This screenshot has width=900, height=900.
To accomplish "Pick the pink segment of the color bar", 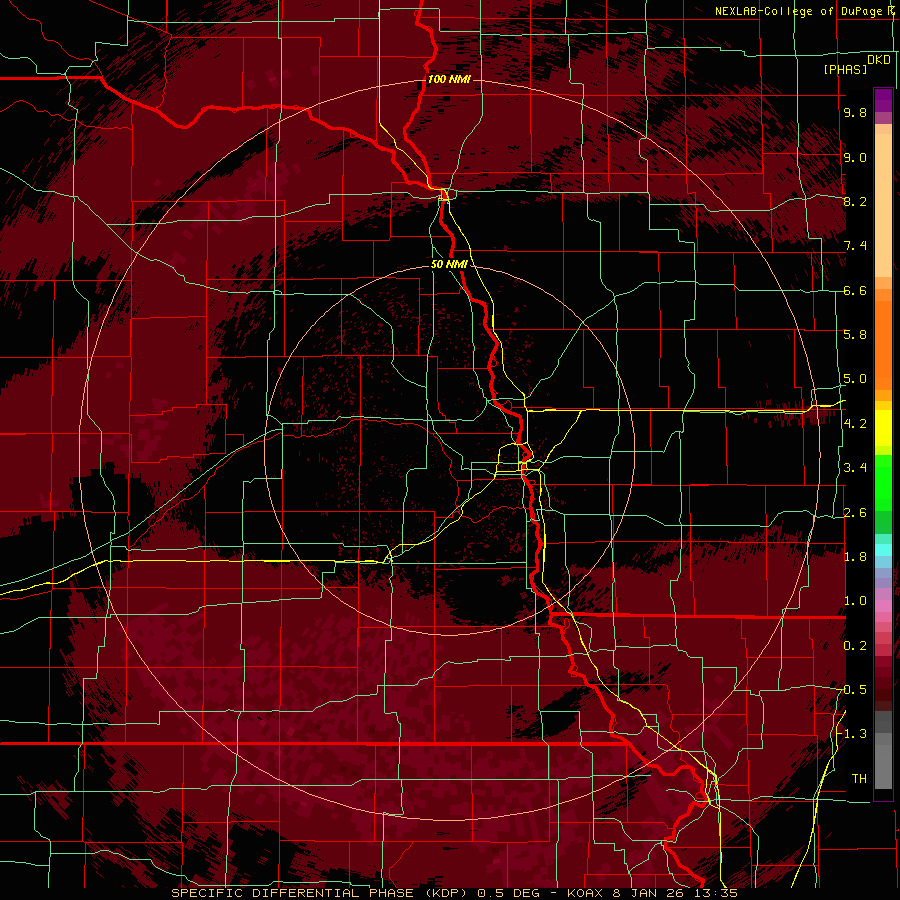I will point(883,606).
